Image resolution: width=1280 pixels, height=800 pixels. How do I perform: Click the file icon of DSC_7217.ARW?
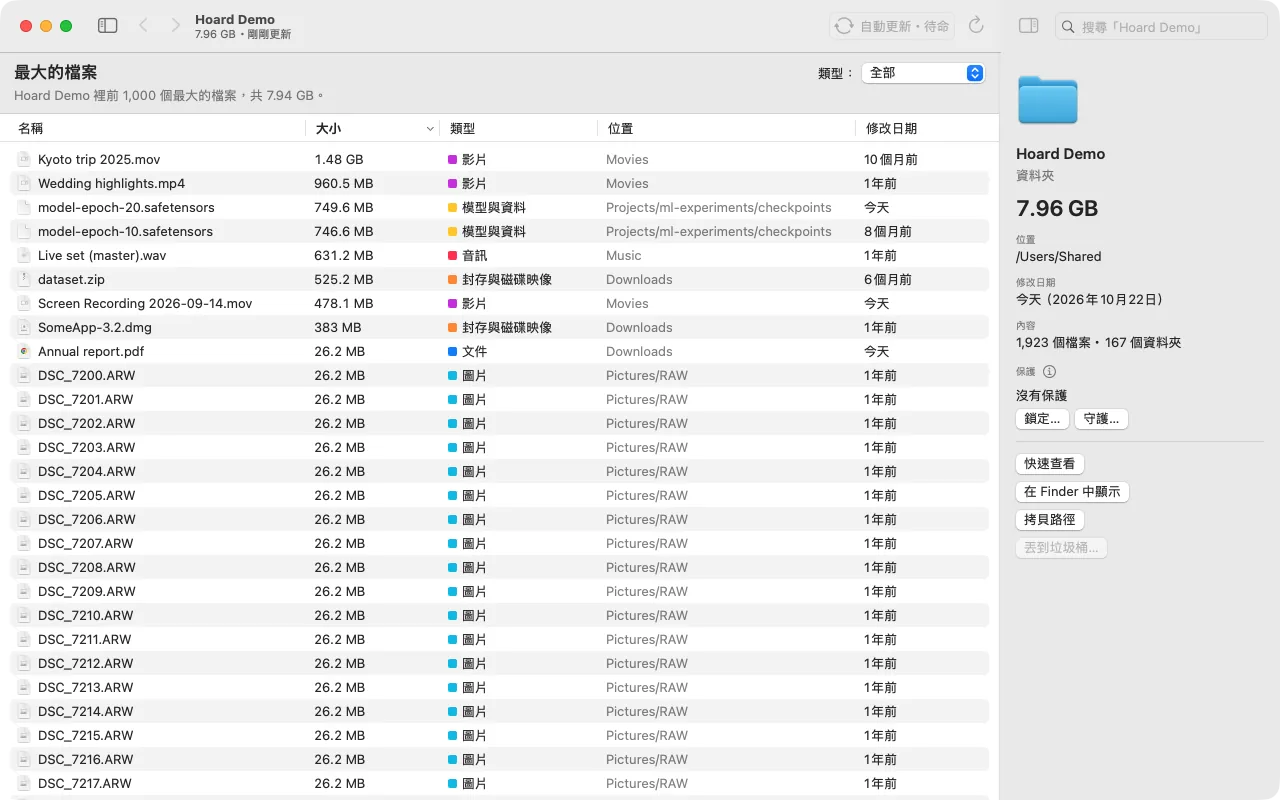tap(24, 783)
